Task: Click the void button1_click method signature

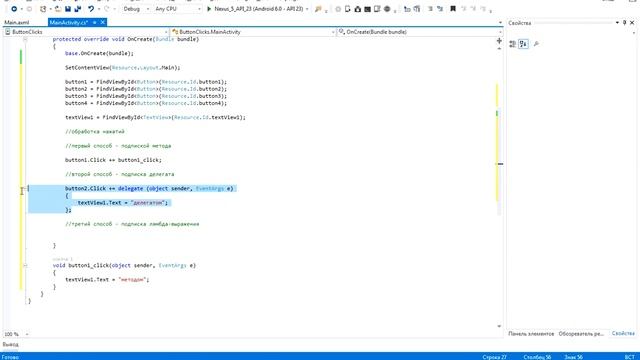Action: tap(124, 265)
